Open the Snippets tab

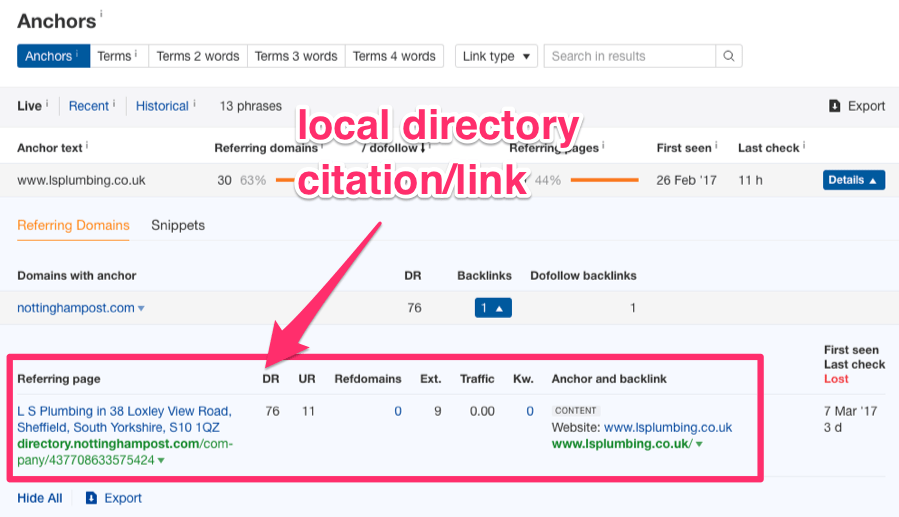[178, 225]
